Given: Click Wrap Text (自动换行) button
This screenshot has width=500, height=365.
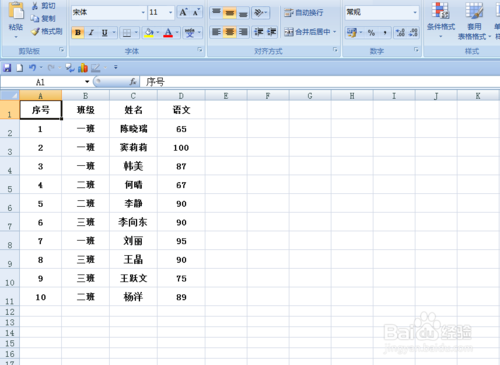Looking at the screenshot, I should [304, 13].
